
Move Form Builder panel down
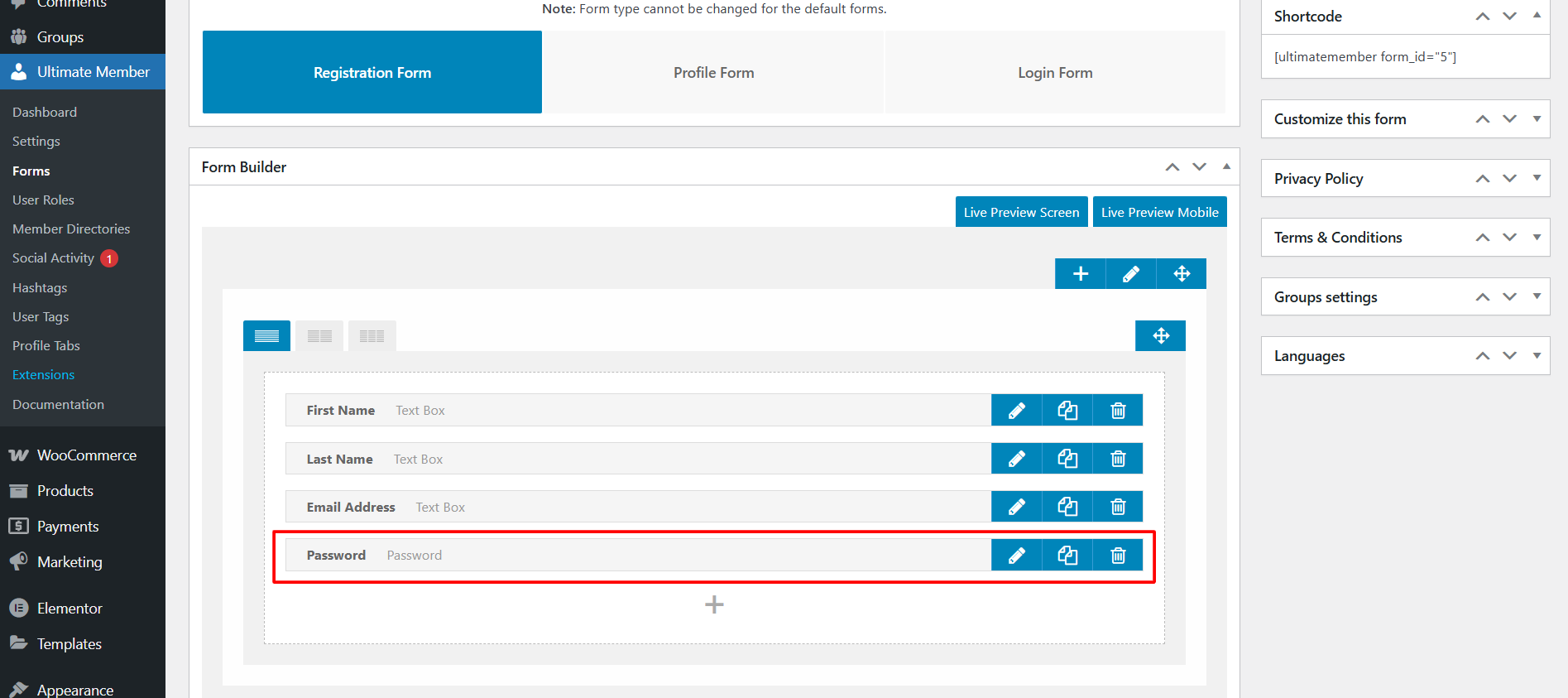[x=1199, y=167]
